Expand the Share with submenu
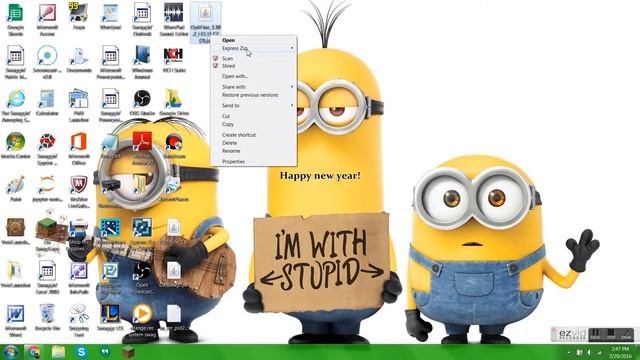 (253, 87)
